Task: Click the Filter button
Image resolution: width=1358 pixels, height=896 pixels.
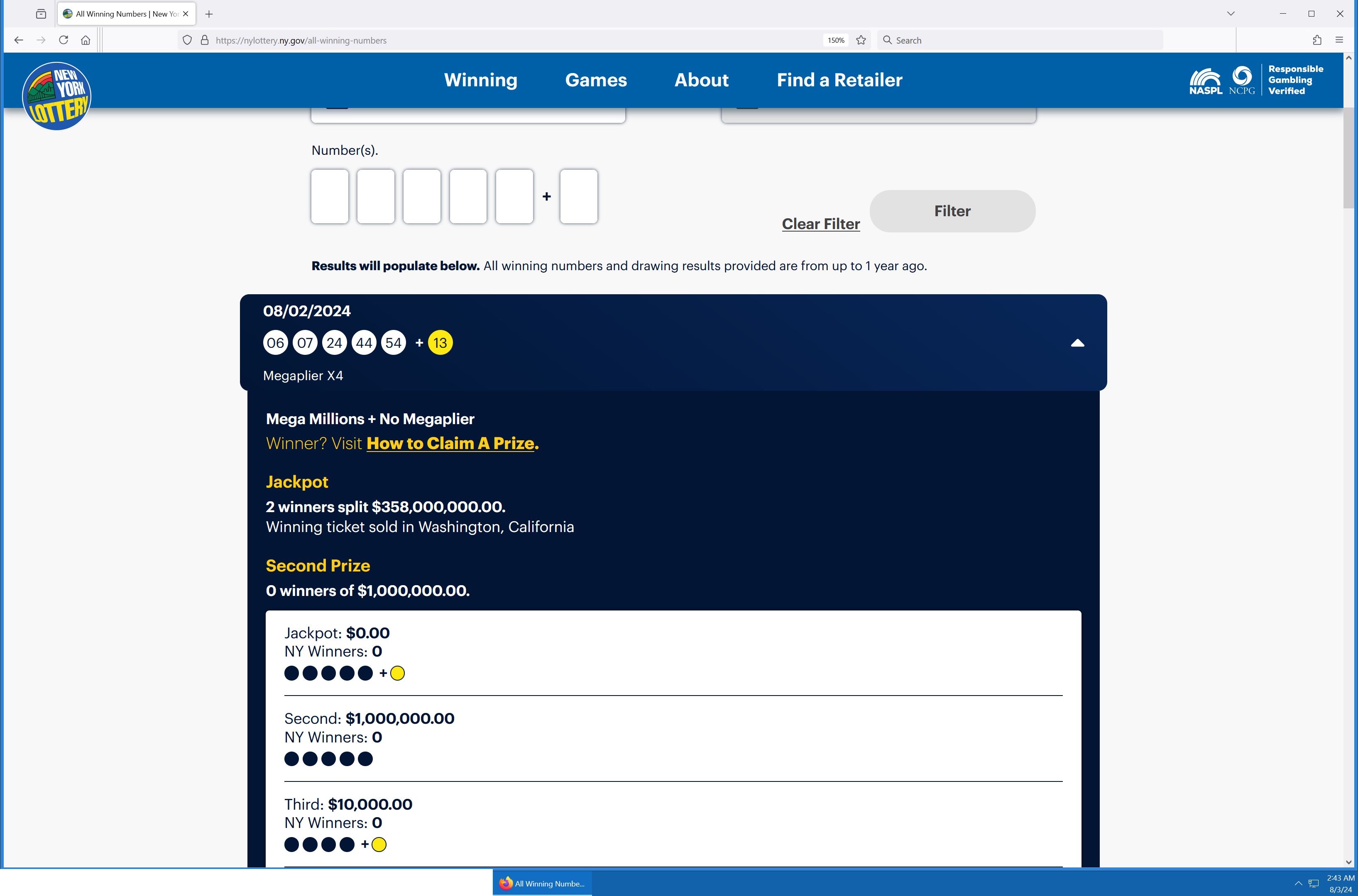Action: point(952,211)
